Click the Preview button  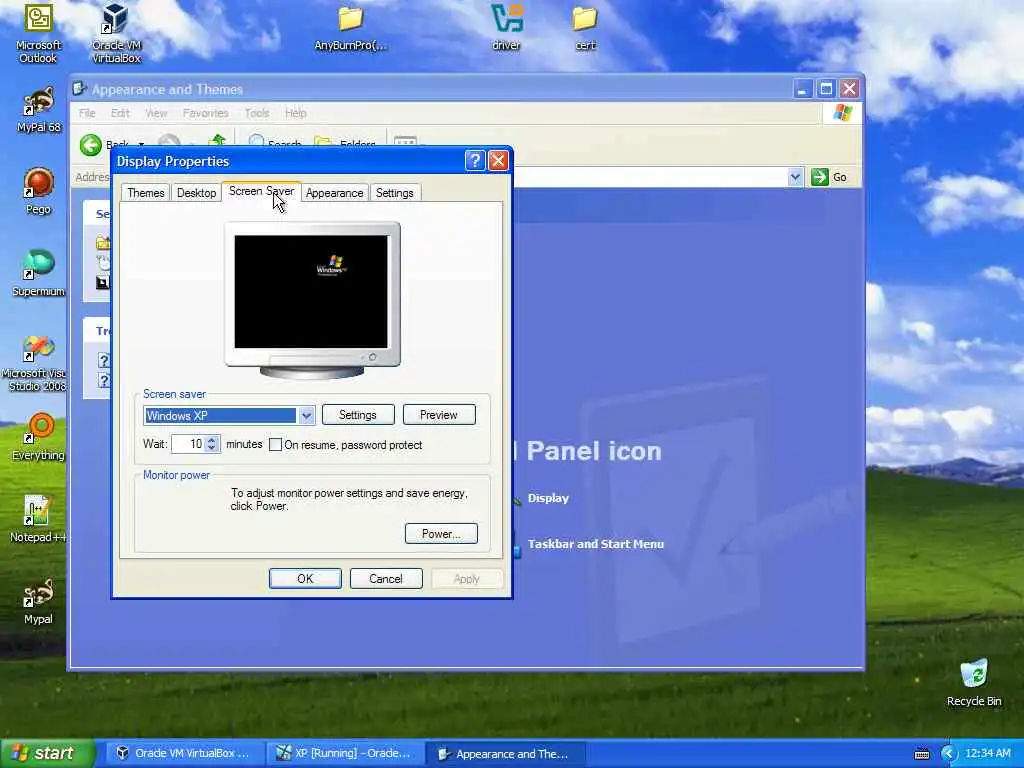tap(439, 415)
